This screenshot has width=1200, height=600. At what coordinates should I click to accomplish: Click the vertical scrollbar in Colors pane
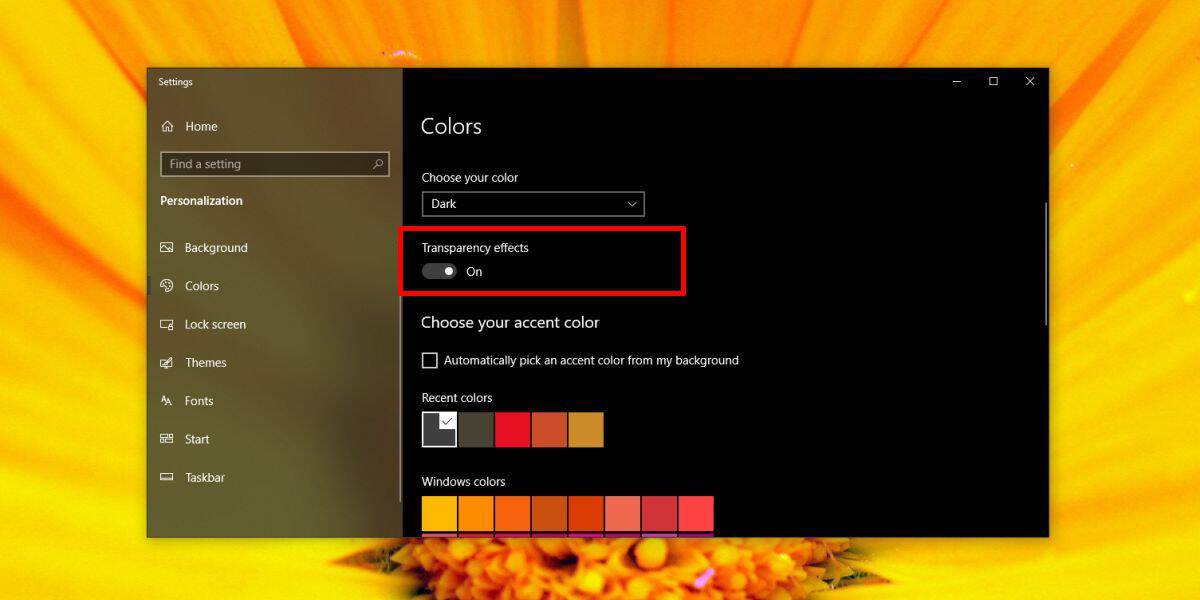click(x=1045, y=263)
